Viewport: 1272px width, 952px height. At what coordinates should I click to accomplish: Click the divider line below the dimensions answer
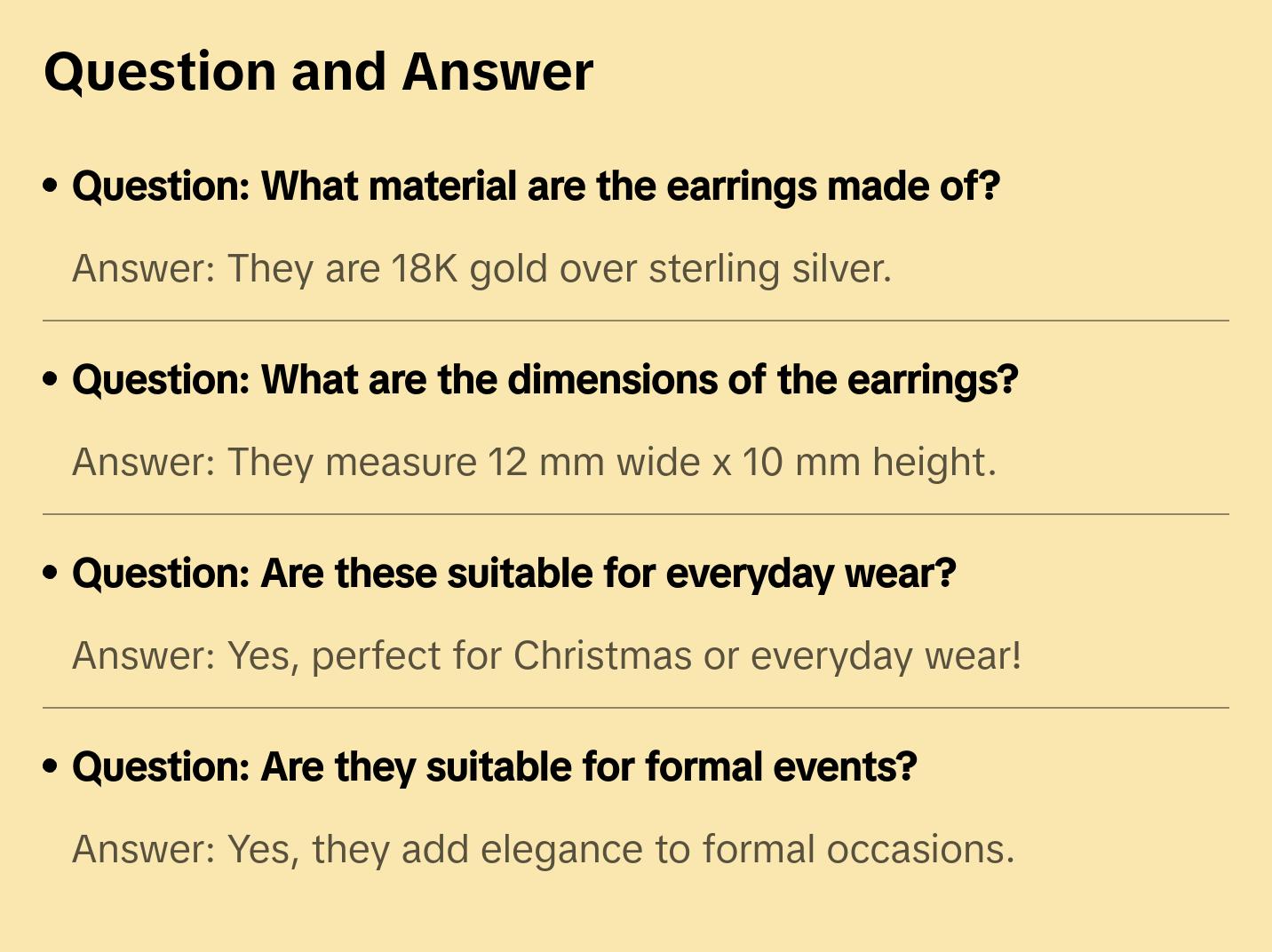click(x=635, y=514)
